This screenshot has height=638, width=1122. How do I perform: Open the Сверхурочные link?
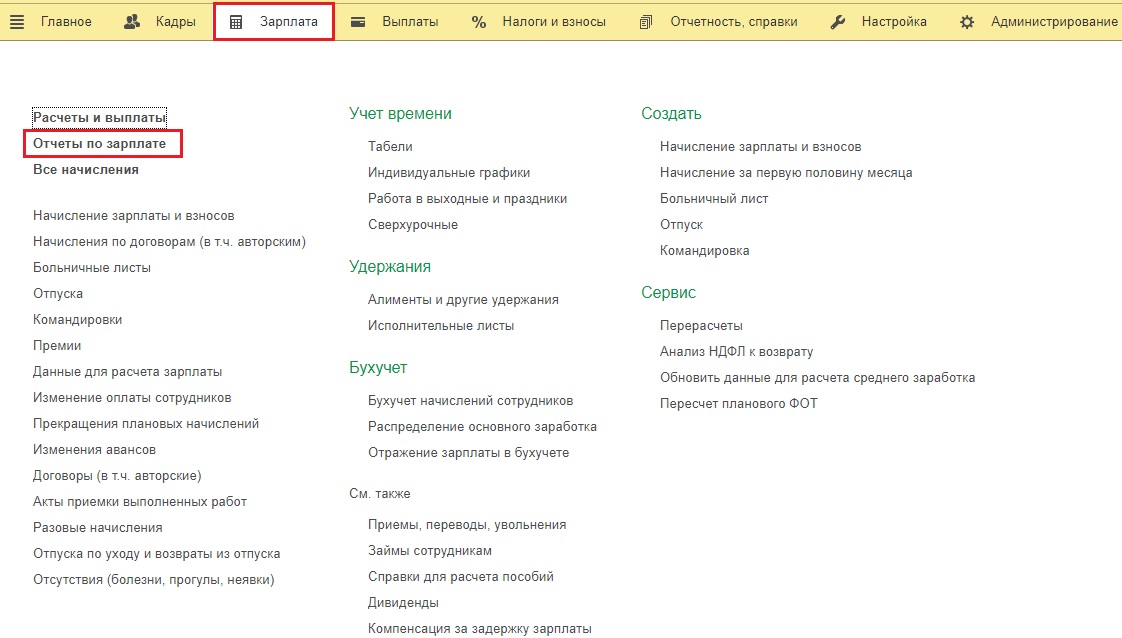(x=413, y=225)
